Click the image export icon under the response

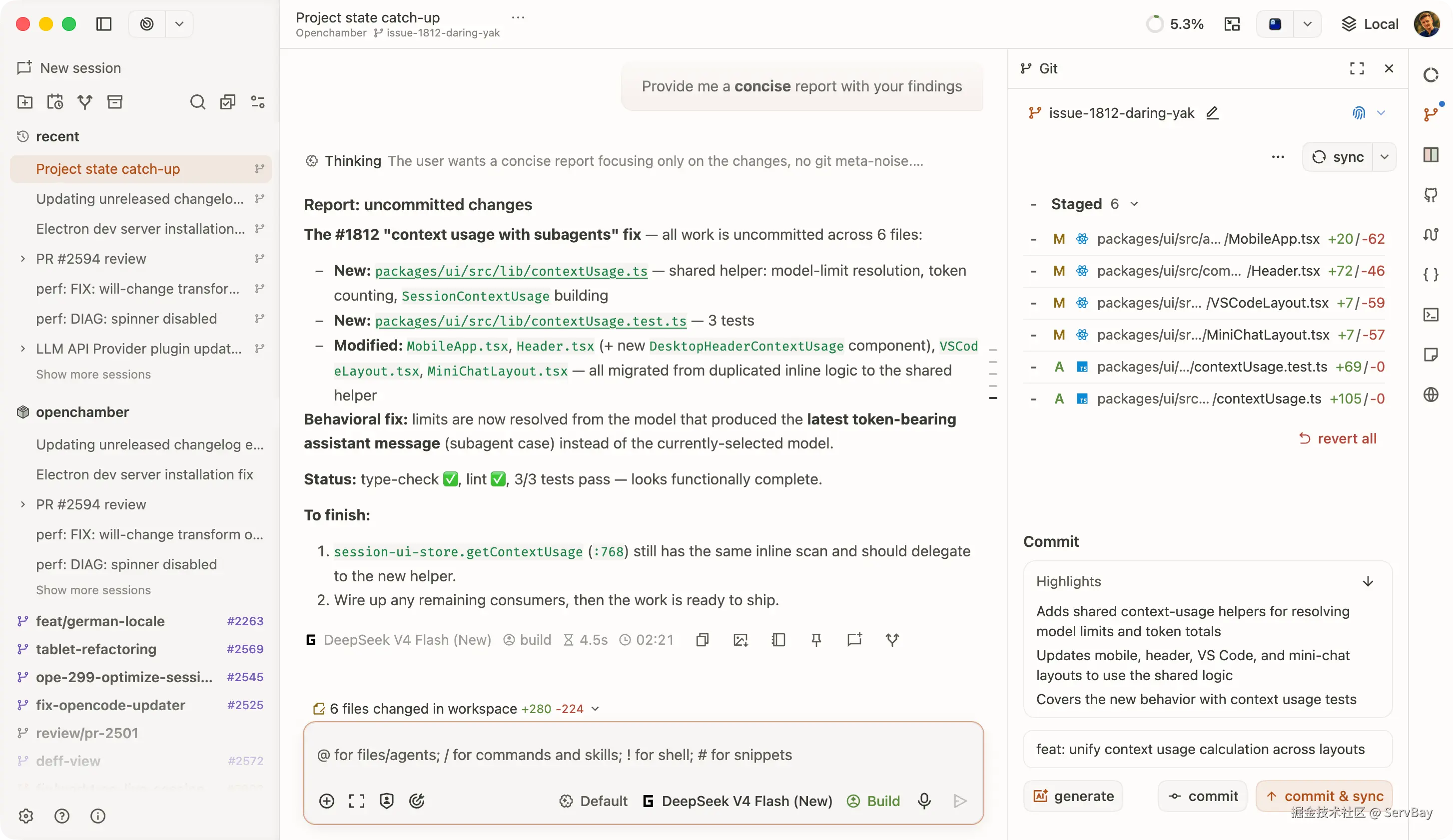740,640
